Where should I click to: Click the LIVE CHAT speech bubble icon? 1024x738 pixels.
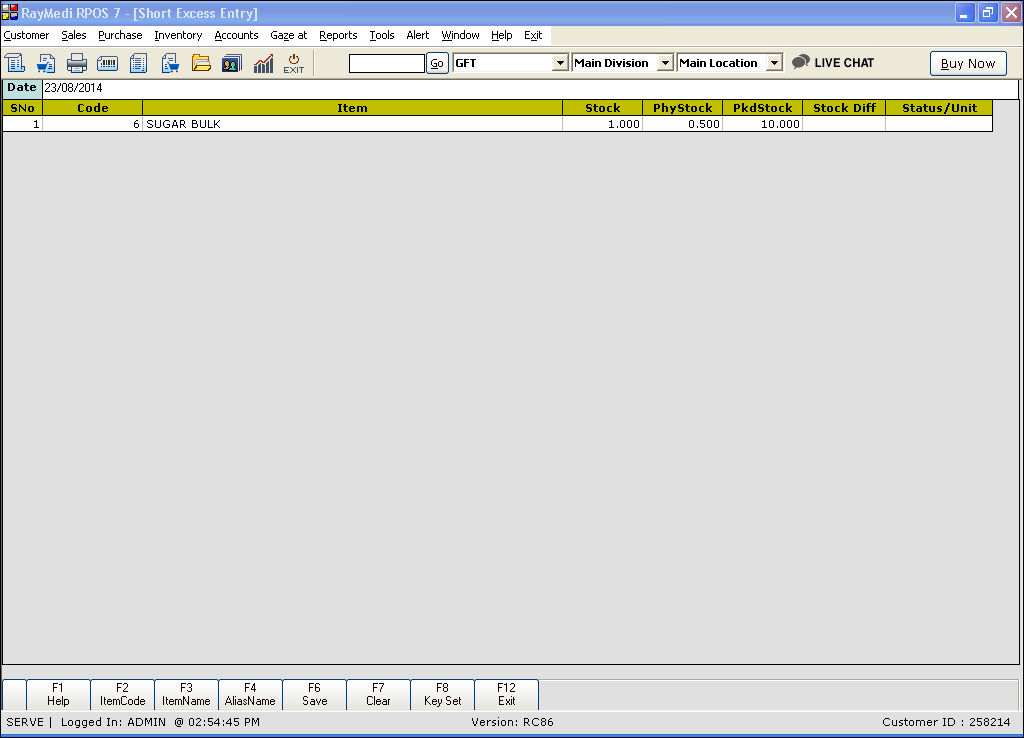click(801, 62)
